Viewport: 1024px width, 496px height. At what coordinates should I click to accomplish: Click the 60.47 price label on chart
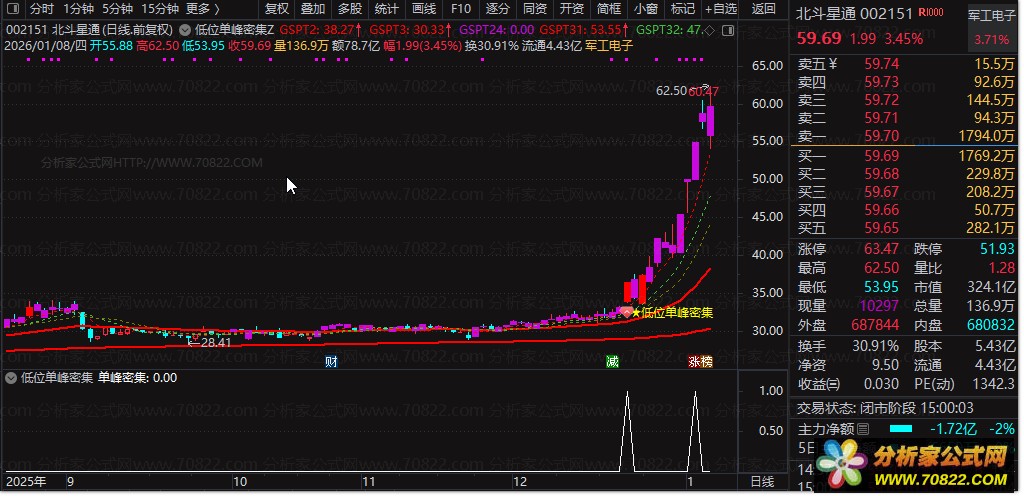[703, 92]
